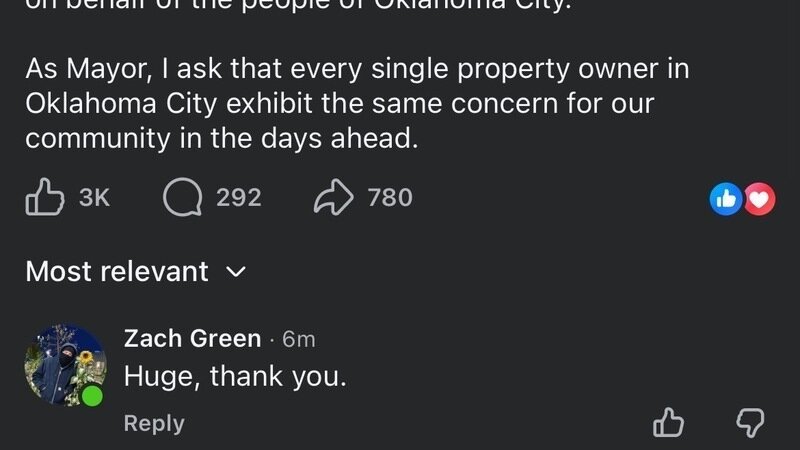Screen dimensions: 800x450
Task: Click the 6m comment timestamp
Action: [299, 340]
